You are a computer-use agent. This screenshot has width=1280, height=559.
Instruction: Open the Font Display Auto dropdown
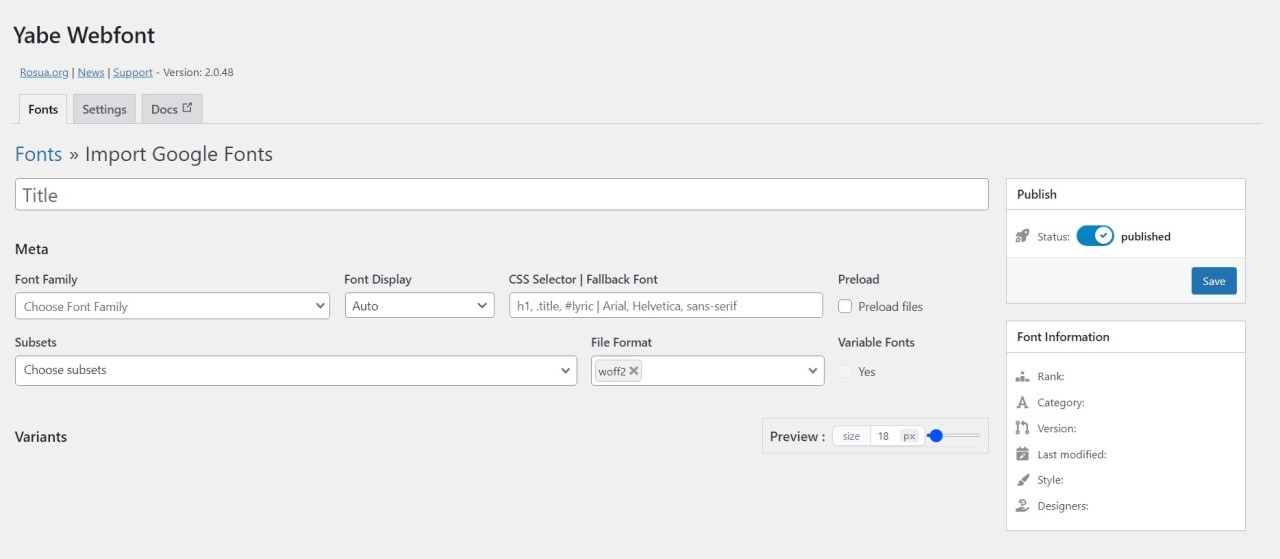coord(420,306)
